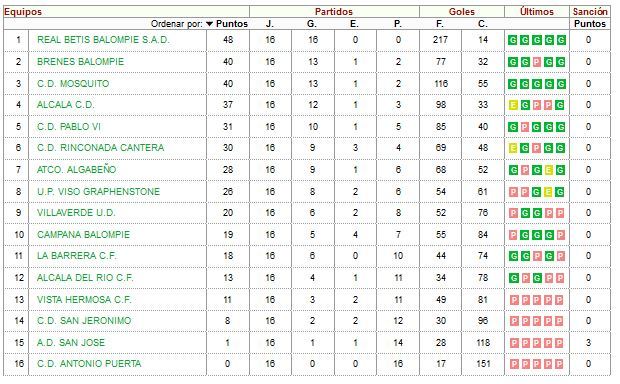Open the LA BARRERA C.F. team link
The width and height of the screenshot is (620, 384).
point(77,256)
